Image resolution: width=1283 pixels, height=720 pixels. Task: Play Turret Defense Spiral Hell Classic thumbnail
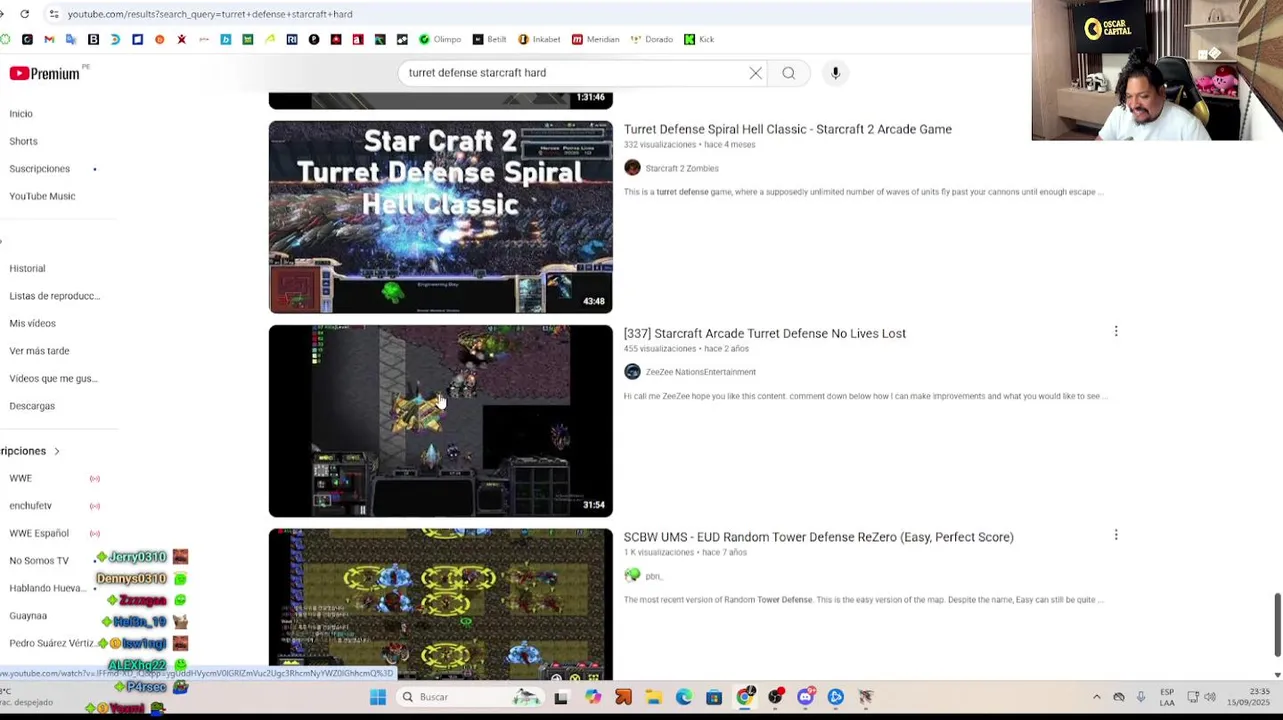tap(440, 217)
